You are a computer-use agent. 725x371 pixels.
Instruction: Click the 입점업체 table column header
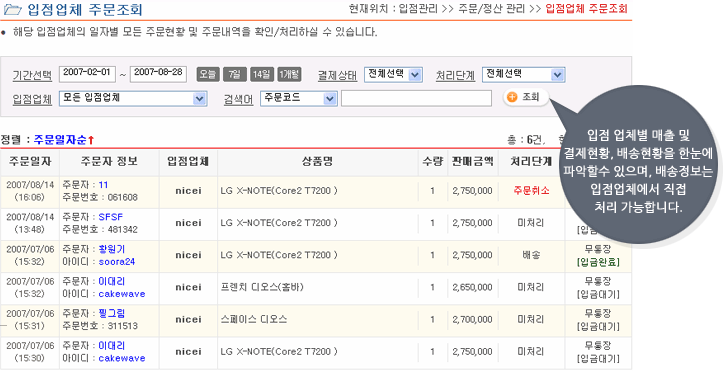(x=188, y=161)
